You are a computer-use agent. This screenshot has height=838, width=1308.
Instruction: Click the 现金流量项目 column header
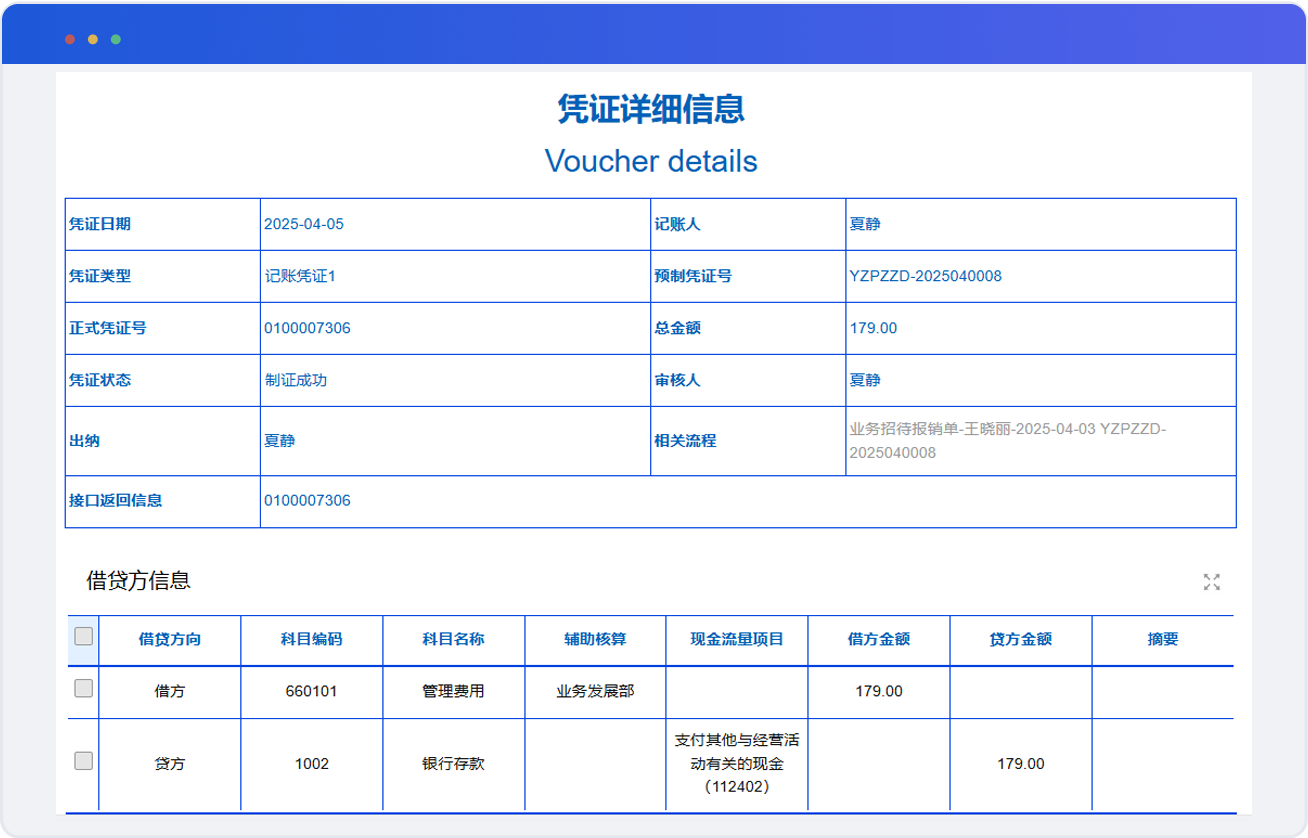click(736, 639)
